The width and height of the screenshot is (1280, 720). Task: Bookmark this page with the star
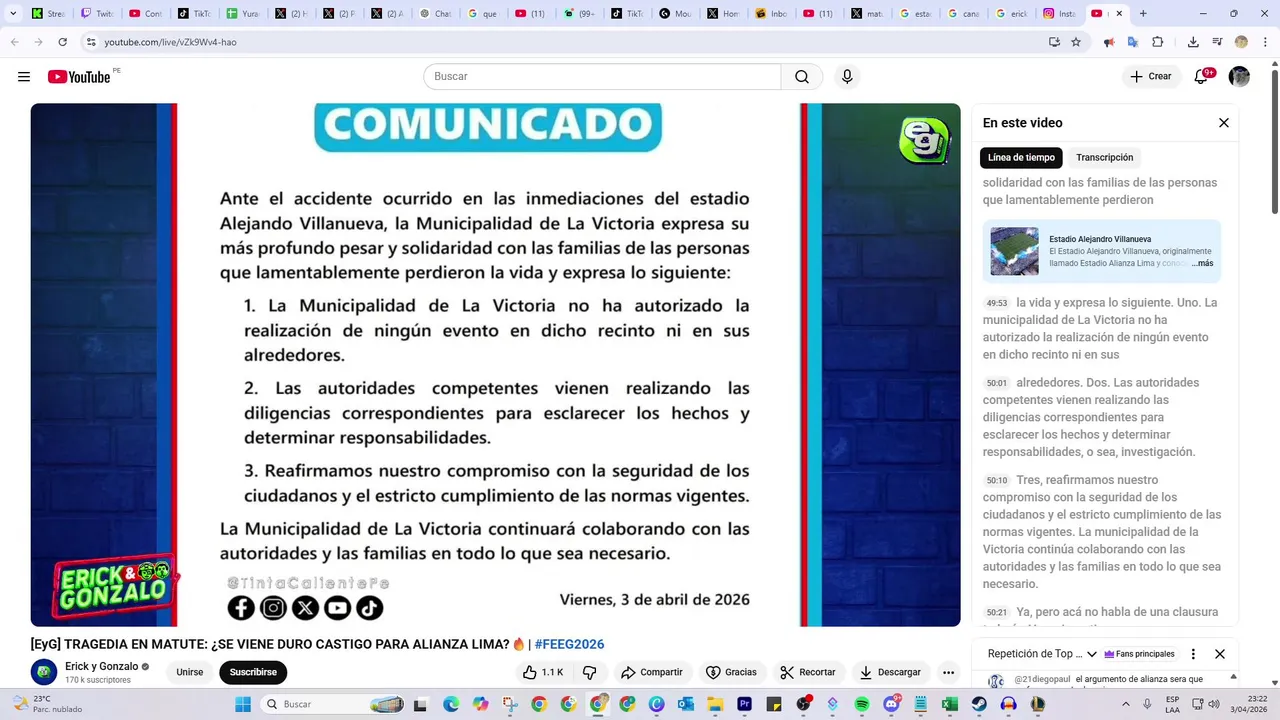[x=1076, y=42]
